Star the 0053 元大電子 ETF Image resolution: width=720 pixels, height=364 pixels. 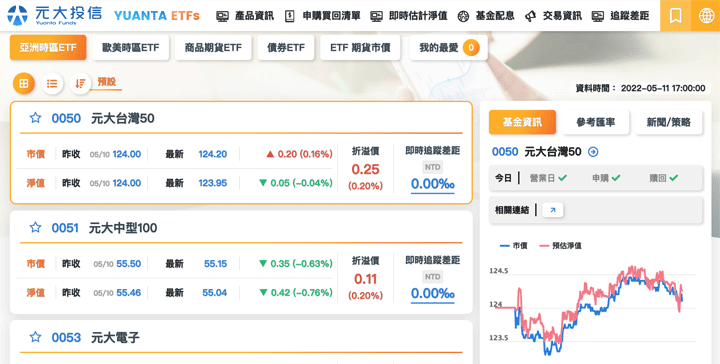(35, 337)
